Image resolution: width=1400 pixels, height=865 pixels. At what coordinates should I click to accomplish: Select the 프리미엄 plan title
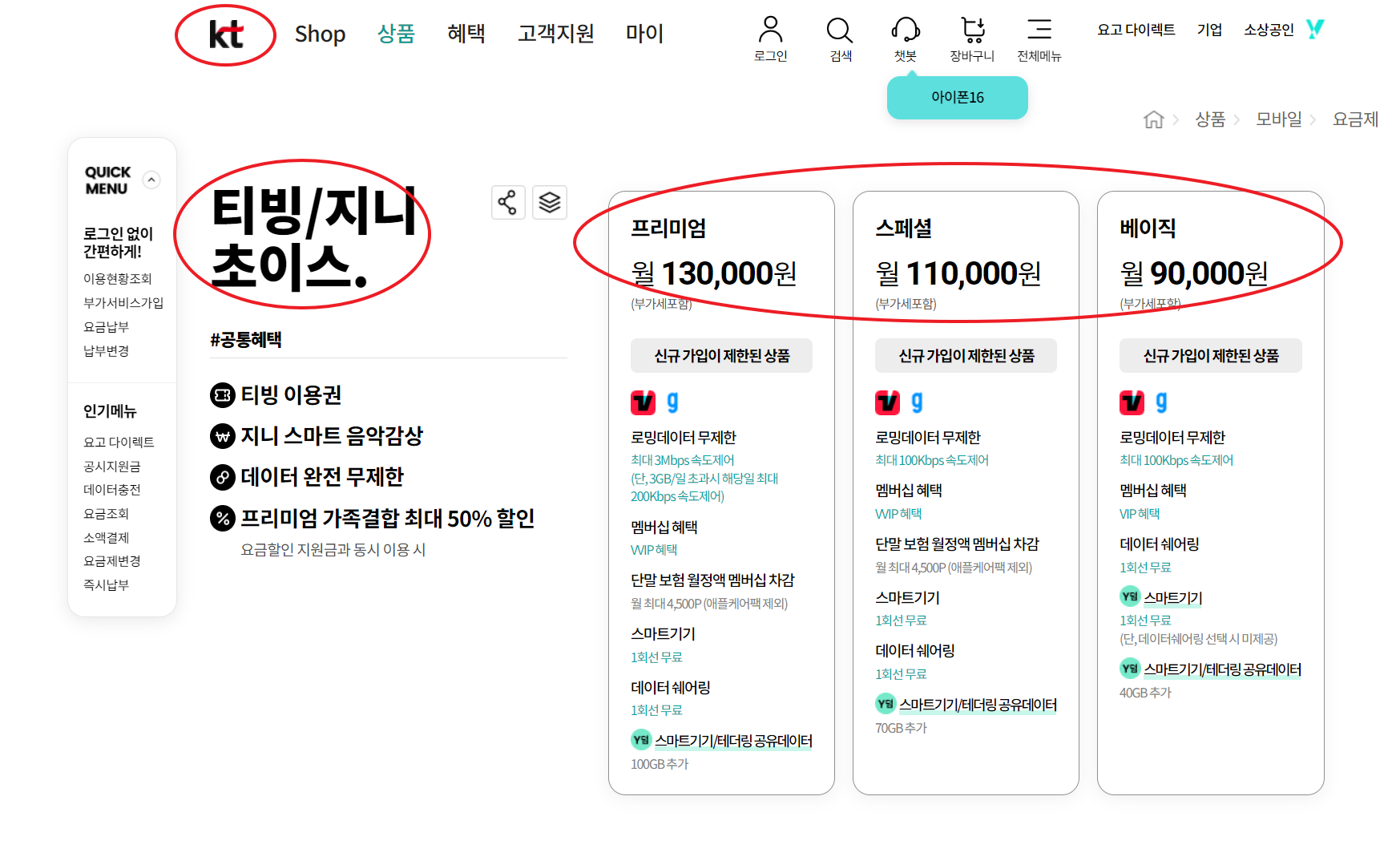[668, 228]
